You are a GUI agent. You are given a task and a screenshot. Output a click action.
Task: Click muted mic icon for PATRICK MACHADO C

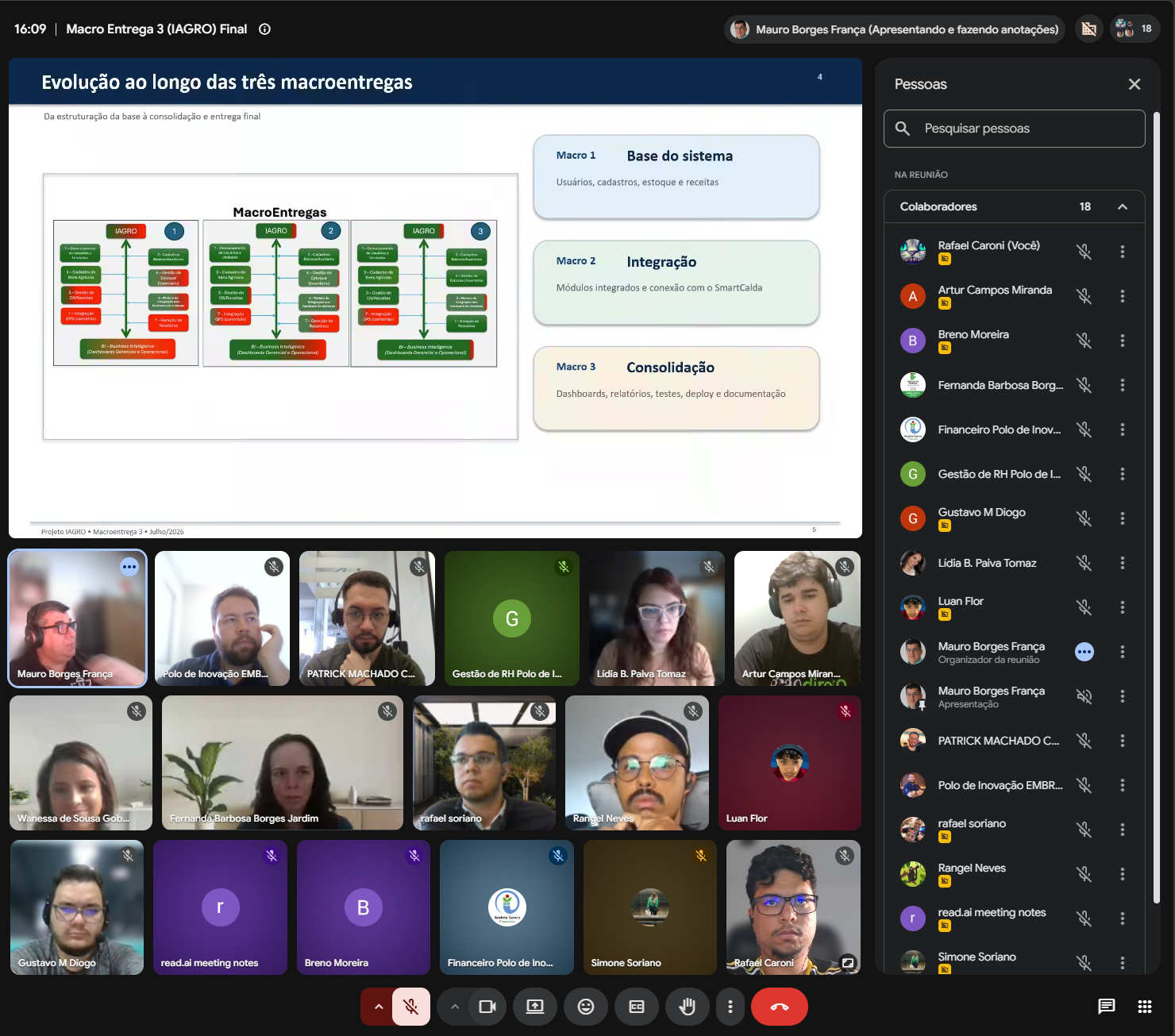point(1084,741)
